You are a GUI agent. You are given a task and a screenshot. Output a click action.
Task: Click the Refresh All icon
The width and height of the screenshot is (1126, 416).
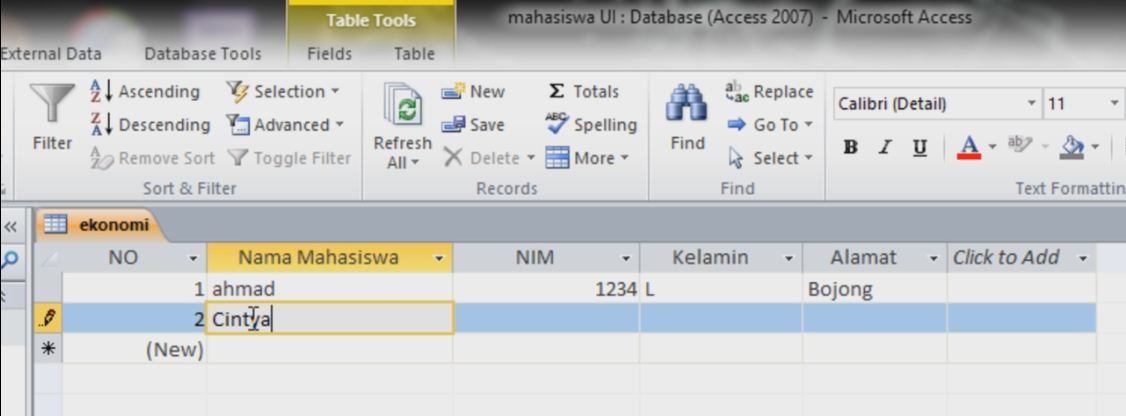click(x=401, y=105)
